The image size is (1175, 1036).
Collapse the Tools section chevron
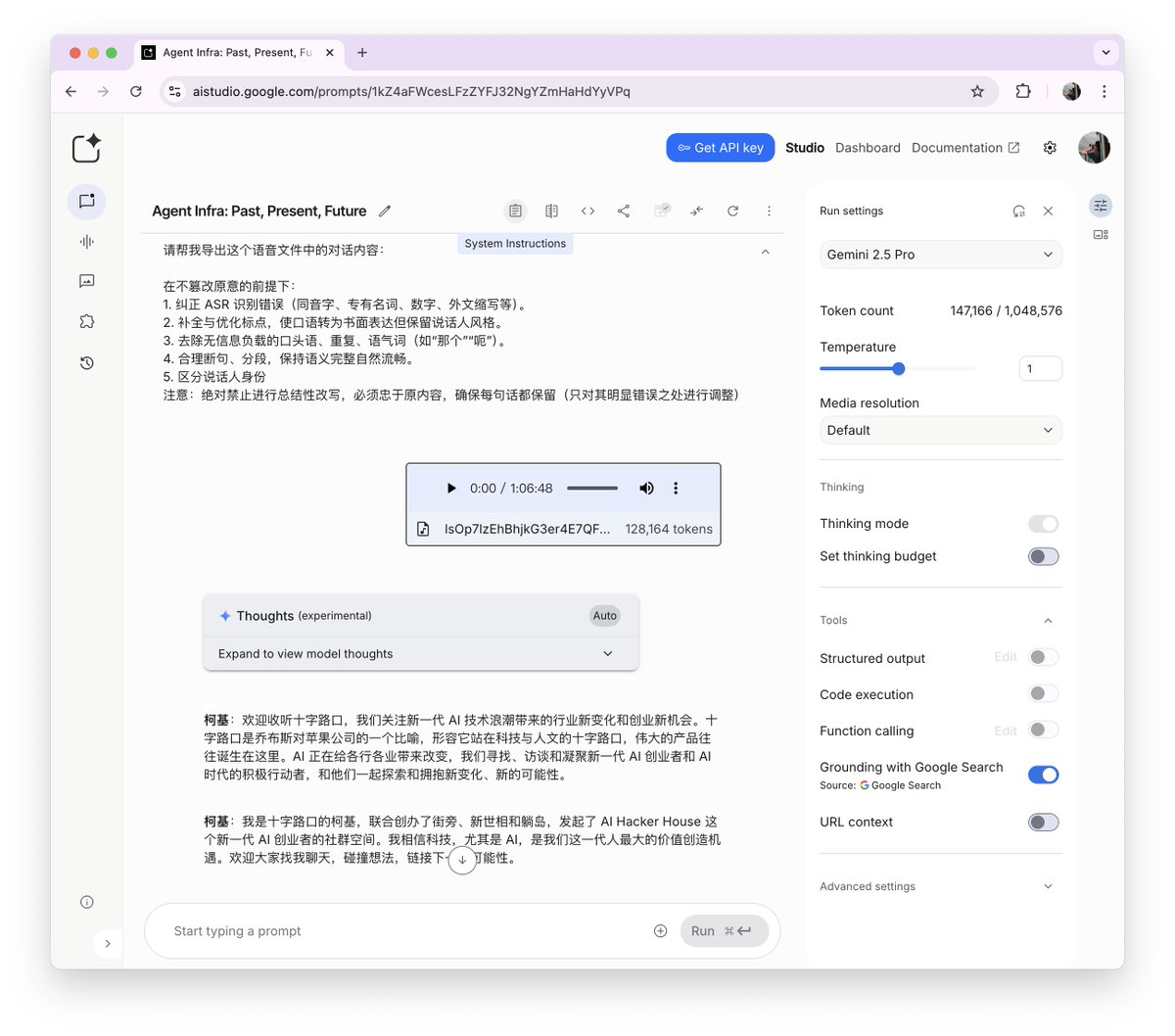tap(1048, 621)
